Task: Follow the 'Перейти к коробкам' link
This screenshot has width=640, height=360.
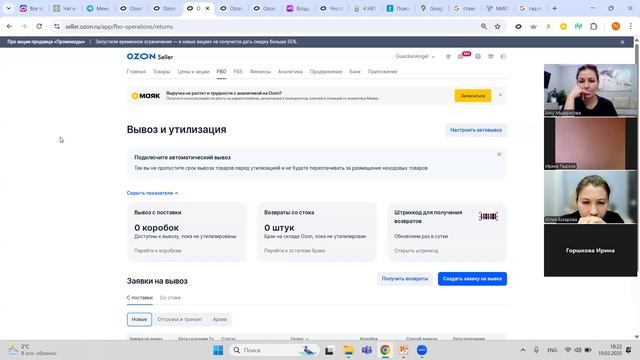Action: [158, 251]
